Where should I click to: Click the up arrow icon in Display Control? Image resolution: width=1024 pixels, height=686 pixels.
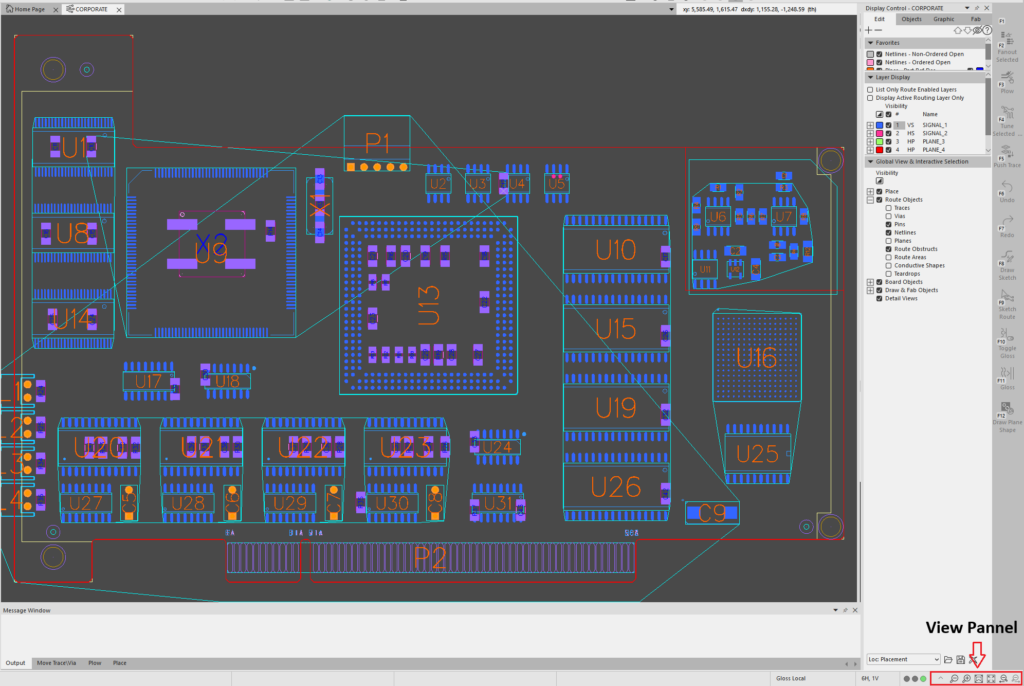coord(958,30)
